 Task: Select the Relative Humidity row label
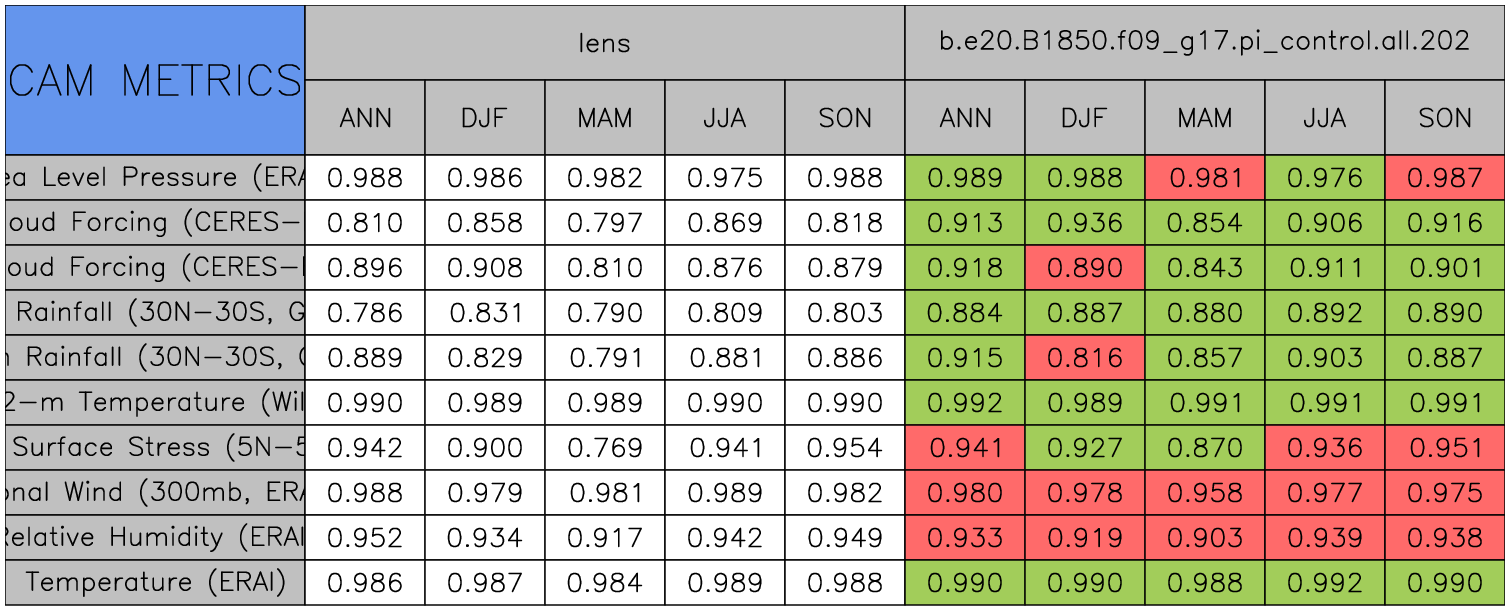click(x=155, y=538)
